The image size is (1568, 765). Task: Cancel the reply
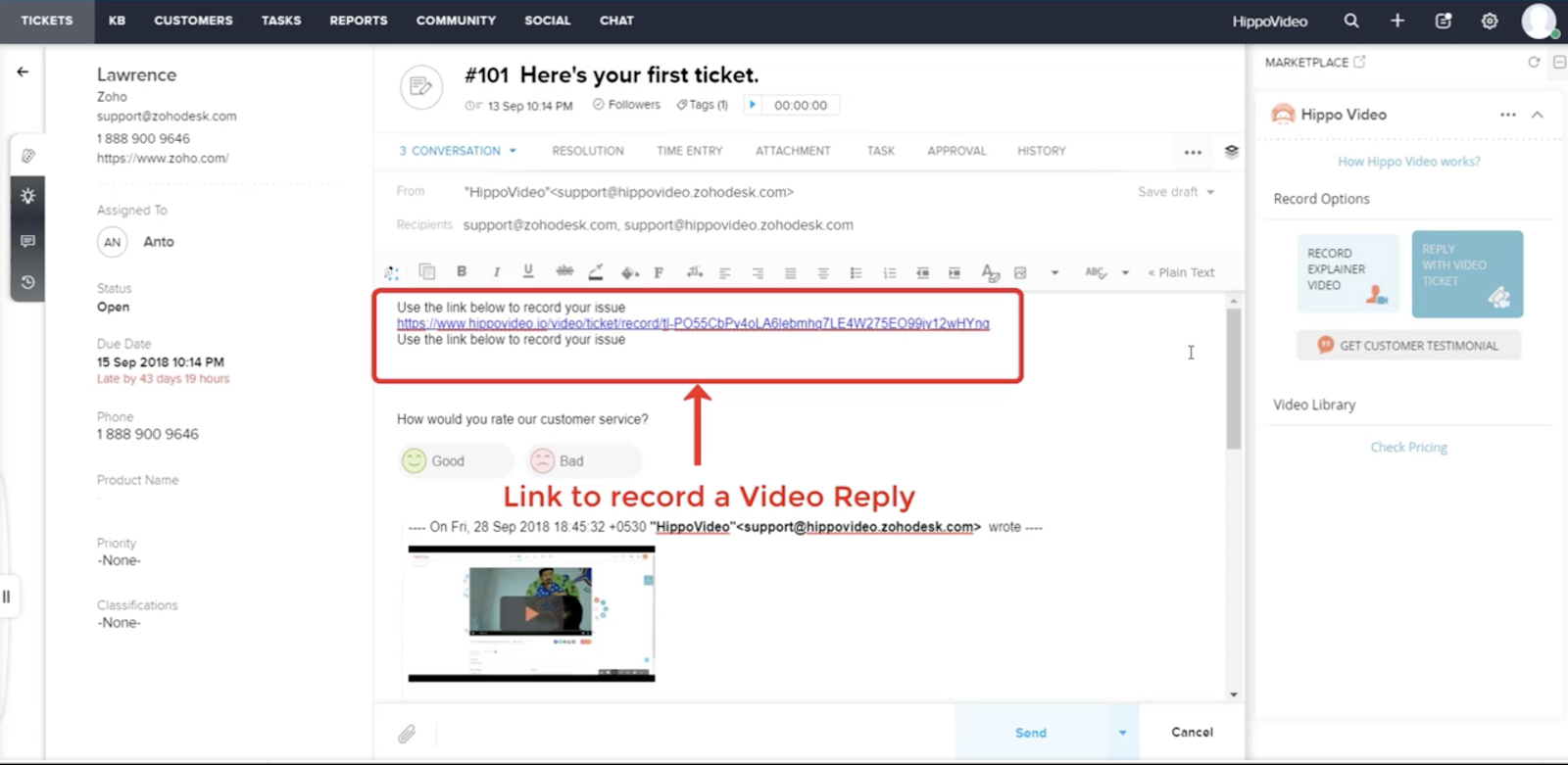(1192, 732)
